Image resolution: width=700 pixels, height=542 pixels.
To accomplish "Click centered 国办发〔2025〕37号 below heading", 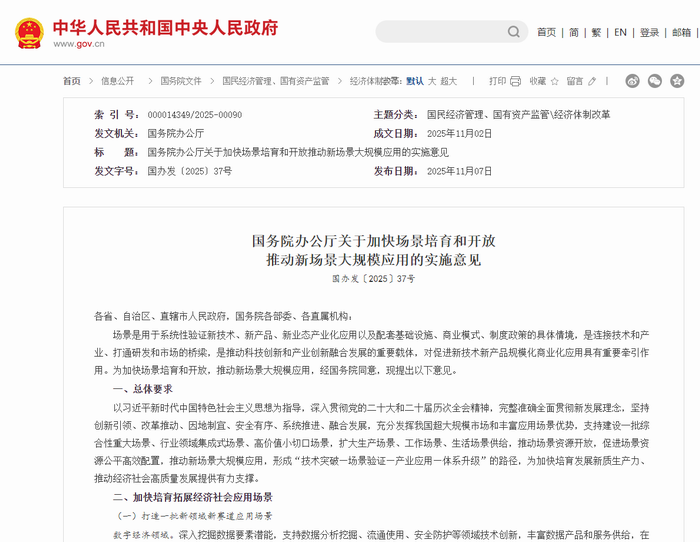I will 374,279.
